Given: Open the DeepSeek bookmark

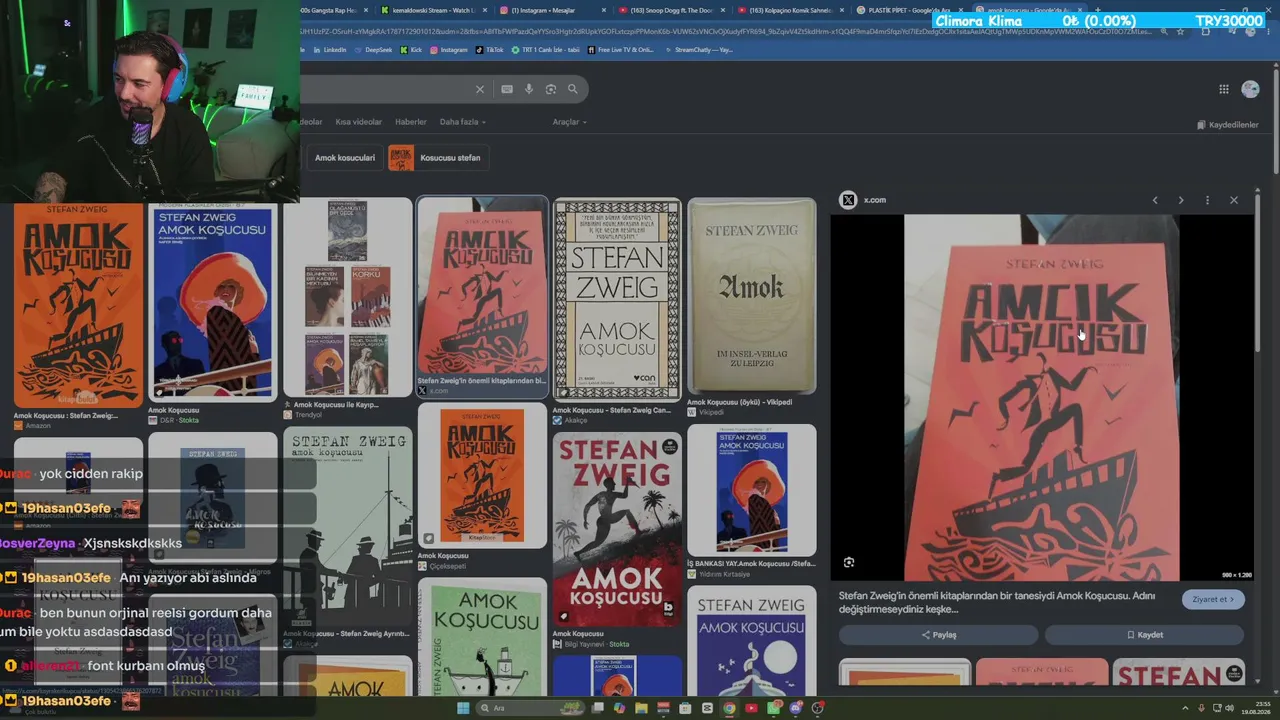Looking at the screenshot, I should click(373, 50).
